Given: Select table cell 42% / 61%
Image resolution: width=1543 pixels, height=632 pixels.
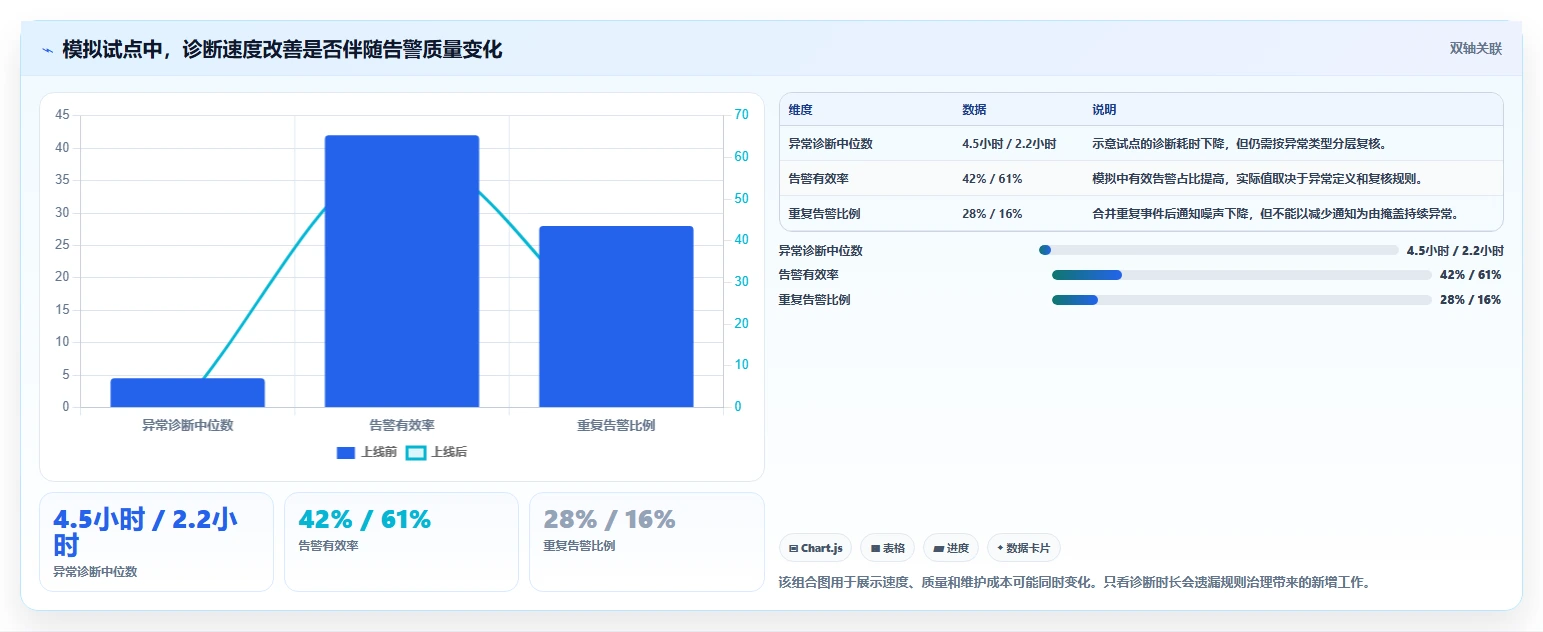Looking at the screenshot, I should pos(992,179).
